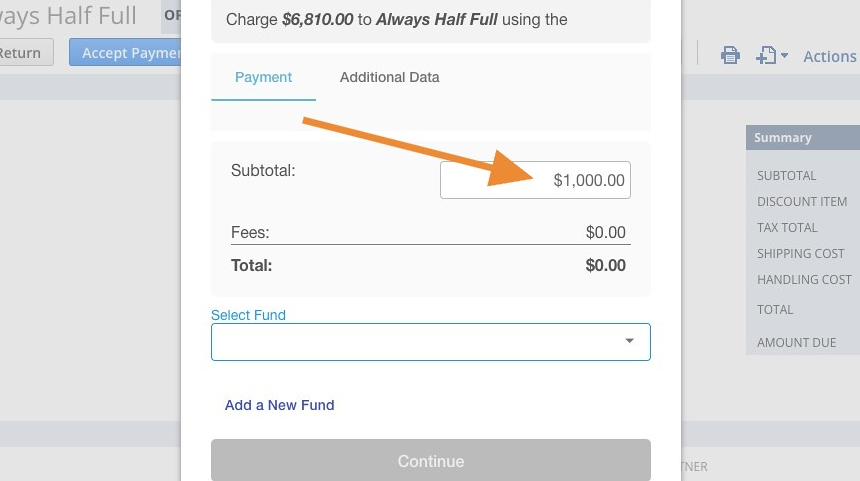The image size is (860, 481).
Task: Click the $6,810.00 charge amount text
Action: click(x=318, y=20)
